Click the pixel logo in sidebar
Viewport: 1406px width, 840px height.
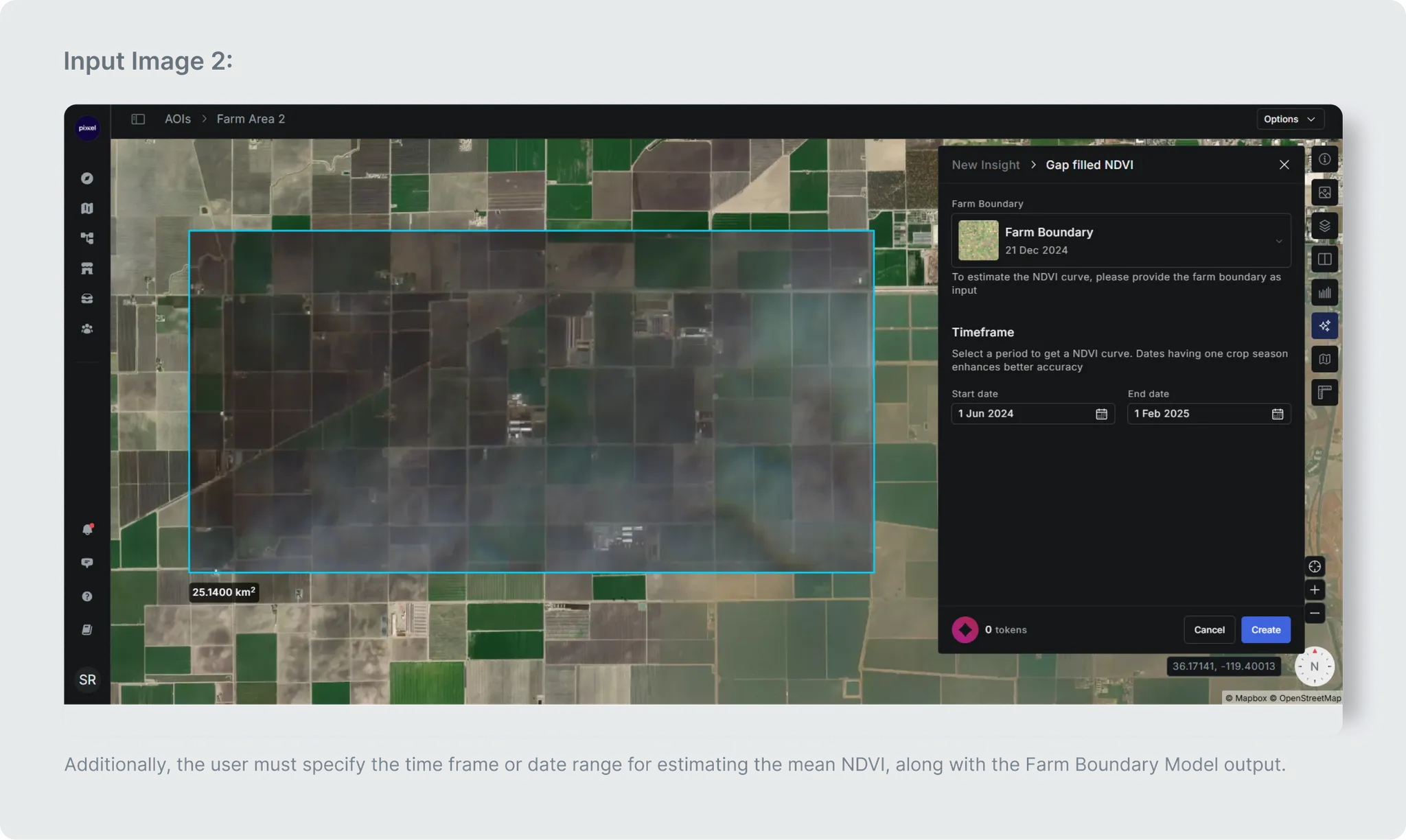pyautogui.click(x=87, y=128)
